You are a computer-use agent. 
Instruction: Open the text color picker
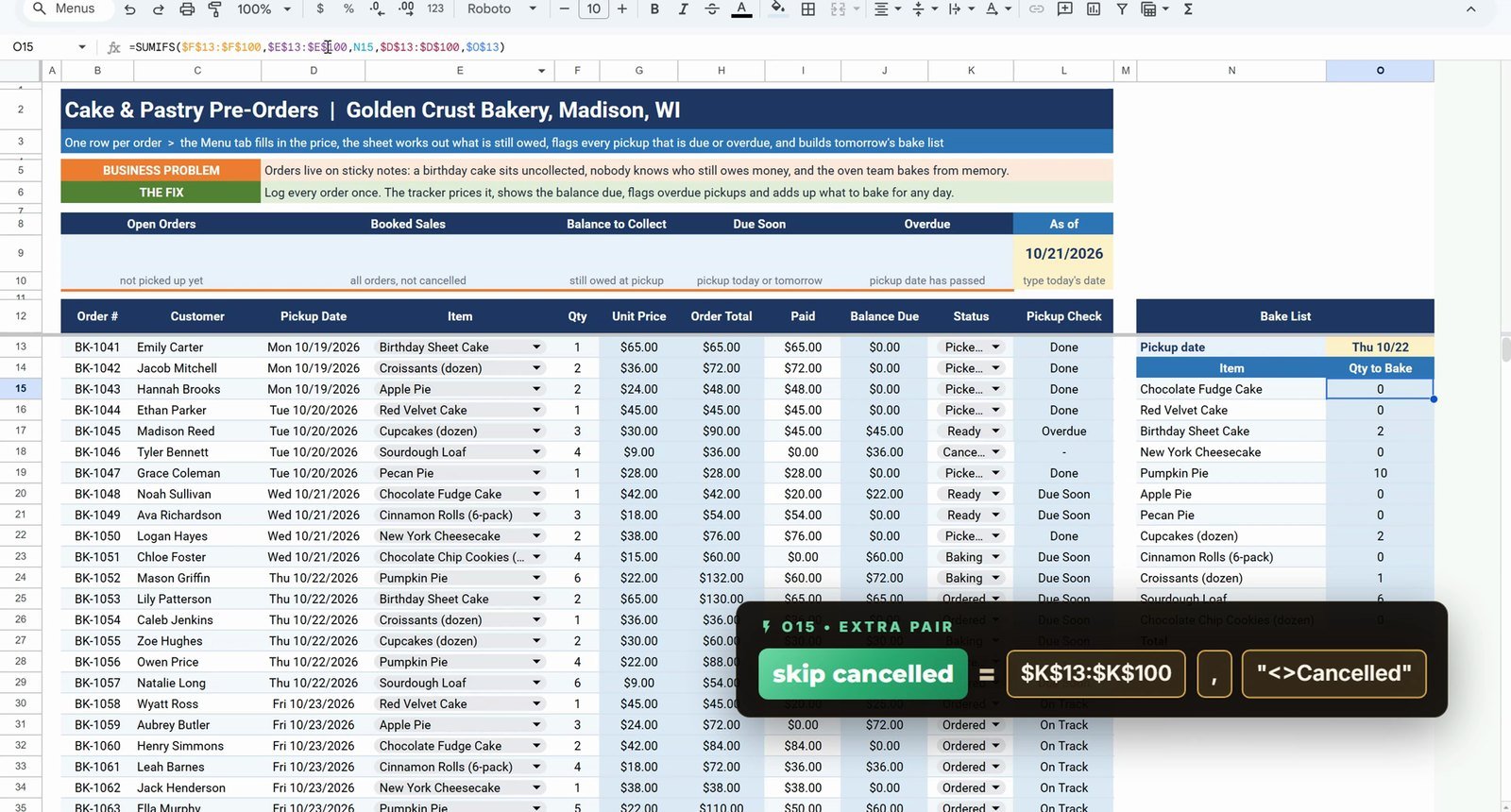741,9
